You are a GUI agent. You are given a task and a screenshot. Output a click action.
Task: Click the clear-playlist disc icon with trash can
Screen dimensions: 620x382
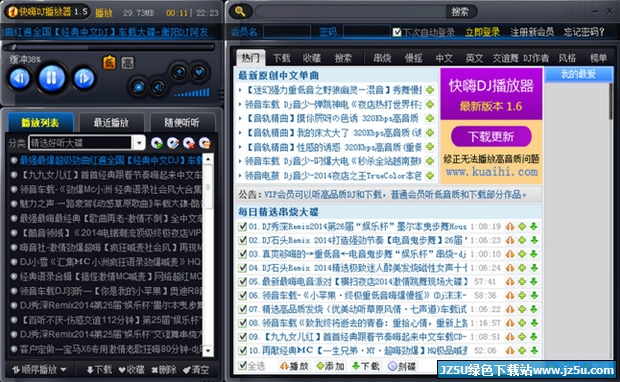pyautogui.click(x=204, y=143)
